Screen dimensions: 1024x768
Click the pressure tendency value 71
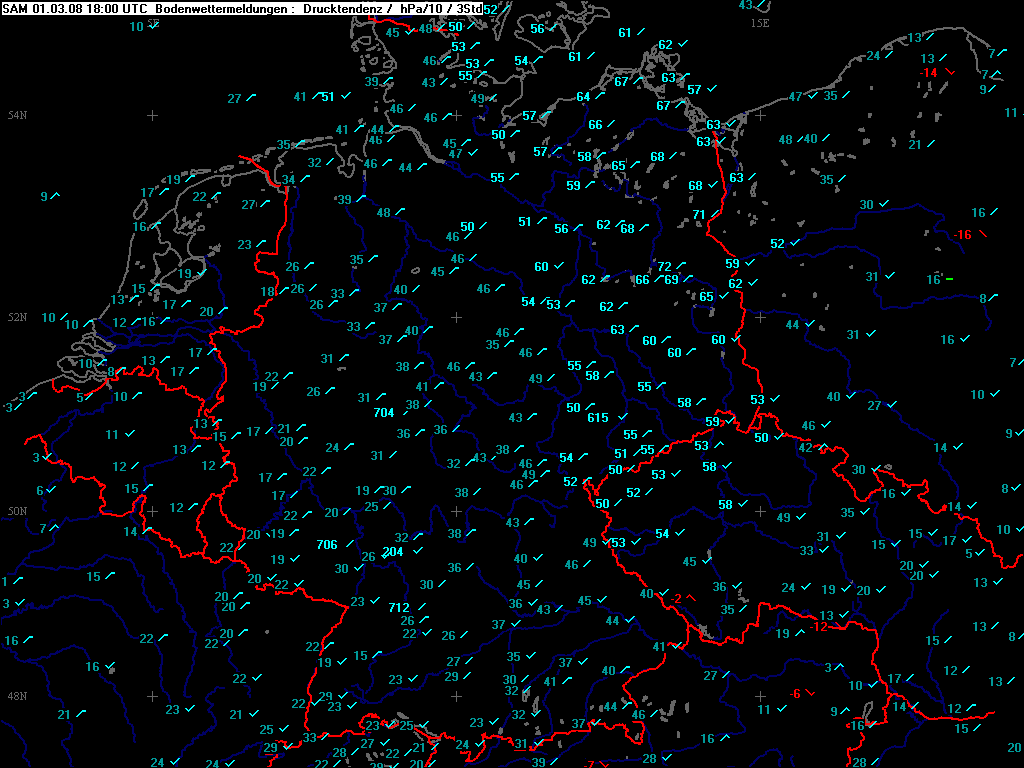699,214
